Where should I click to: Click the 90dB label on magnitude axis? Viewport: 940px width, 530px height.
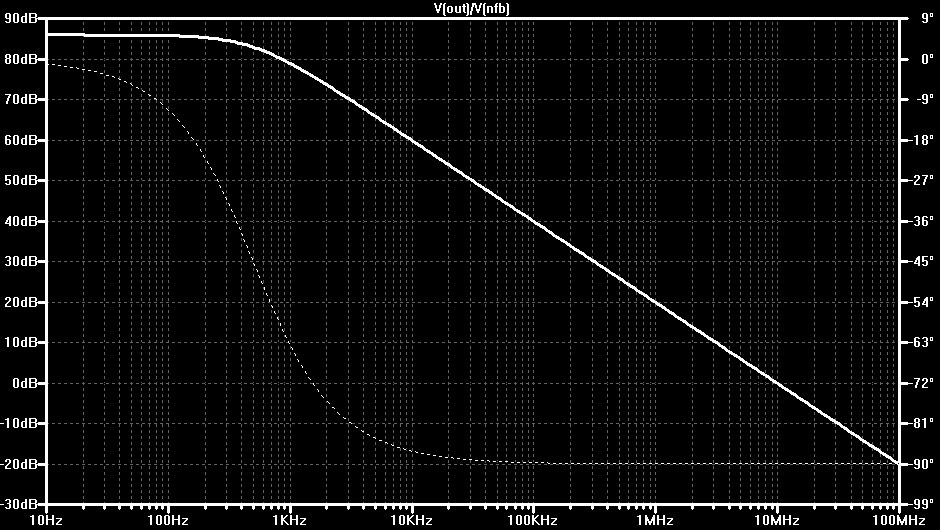tap(21, 18)
